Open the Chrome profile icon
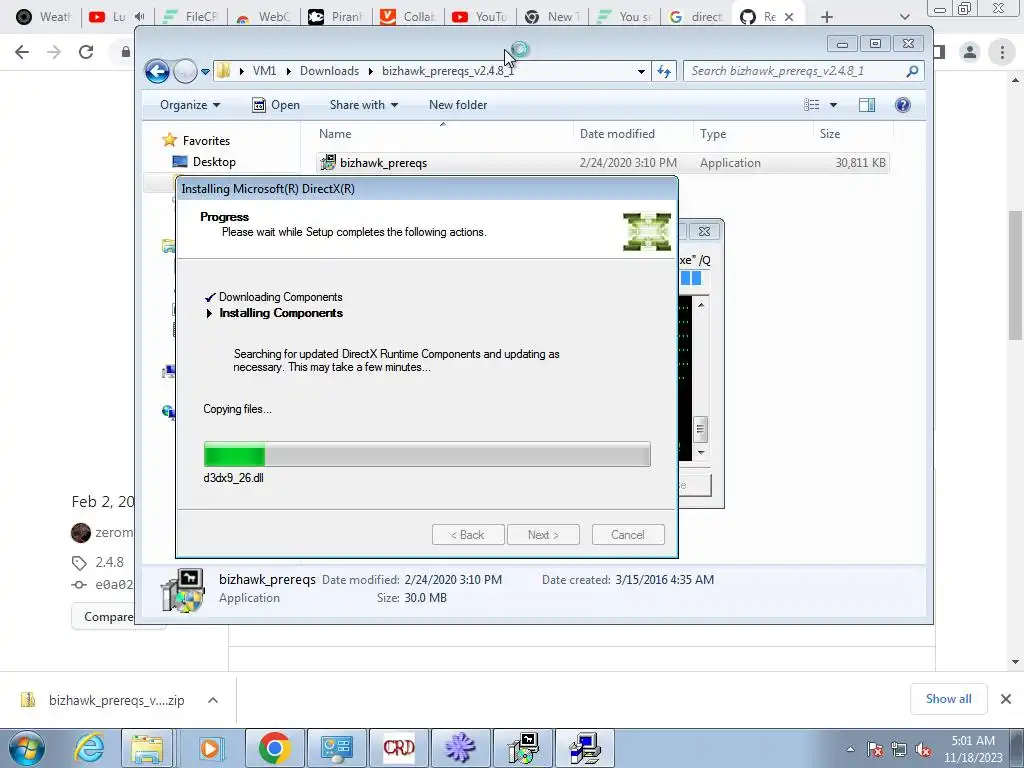This screenshot has height=768, width=1024. pos(970,52)
